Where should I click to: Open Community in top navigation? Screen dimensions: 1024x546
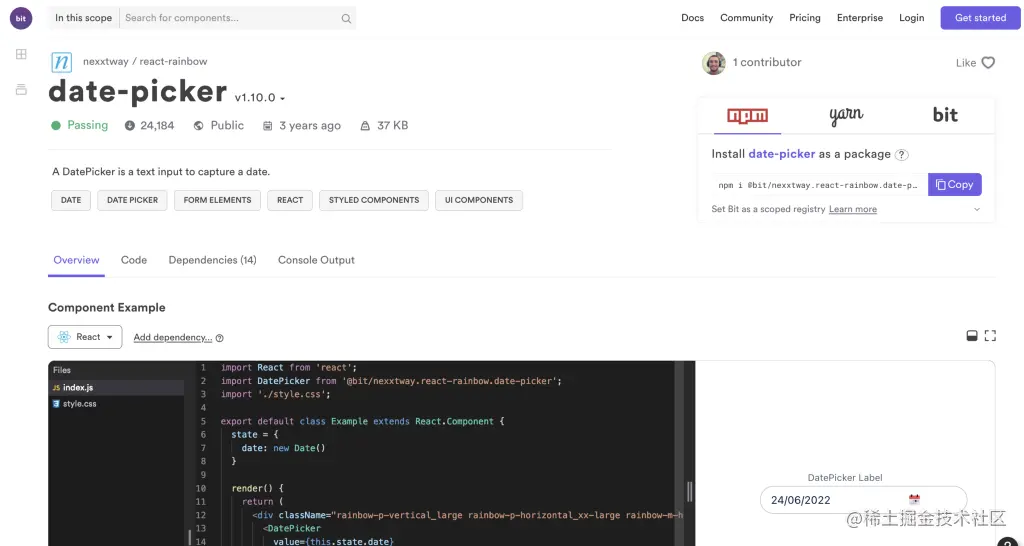coord(746,18)
